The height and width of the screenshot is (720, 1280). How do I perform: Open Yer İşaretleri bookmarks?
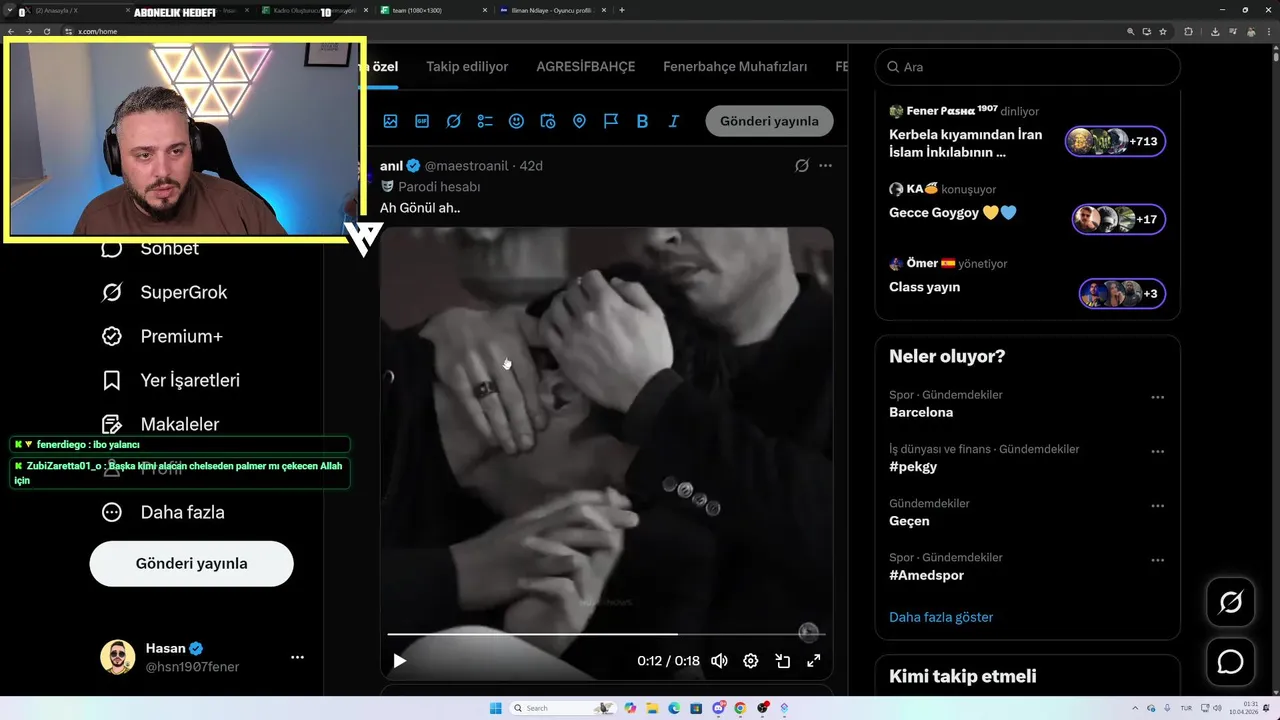(171, 380)
